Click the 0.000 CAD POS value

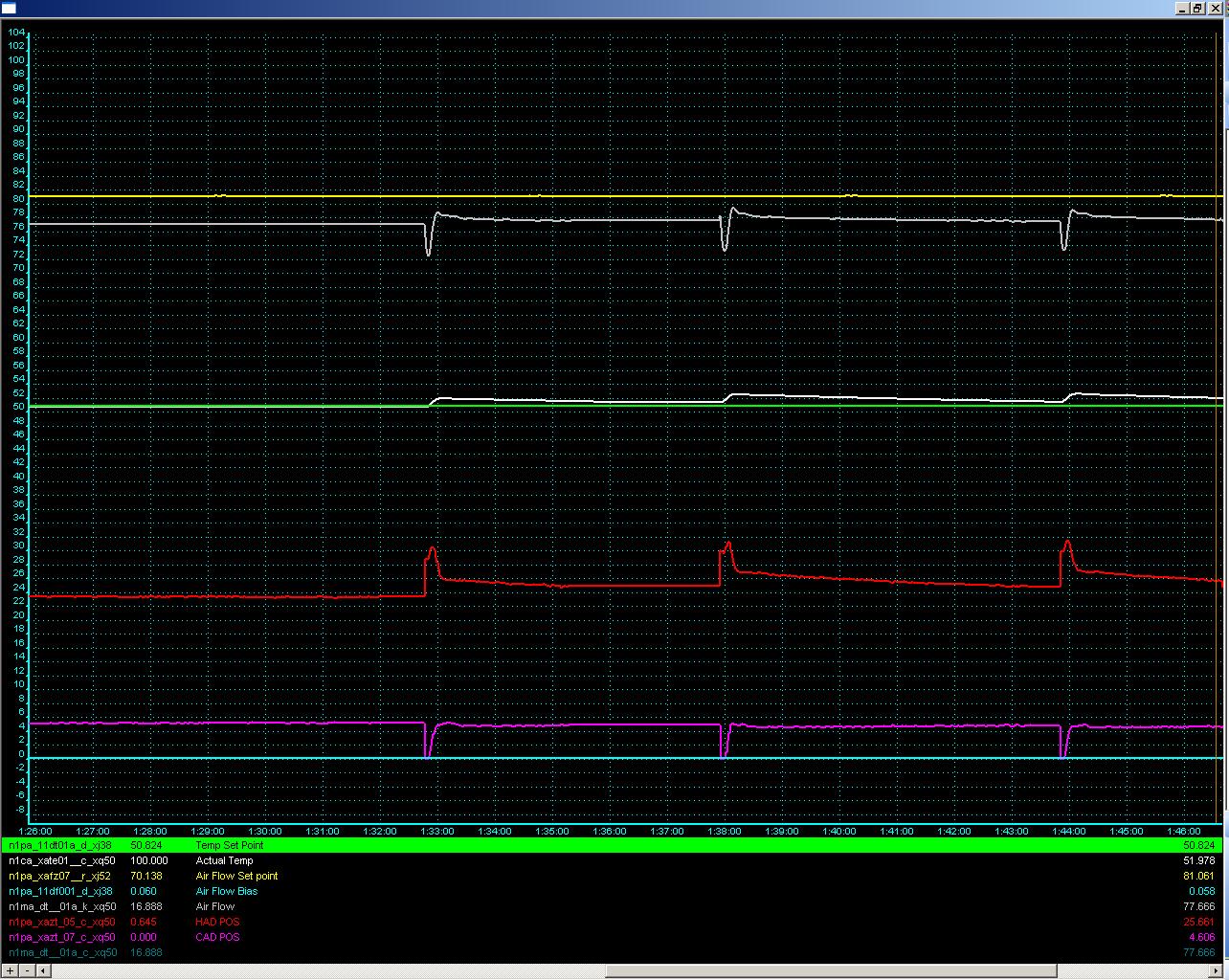[x=144, y=937]
